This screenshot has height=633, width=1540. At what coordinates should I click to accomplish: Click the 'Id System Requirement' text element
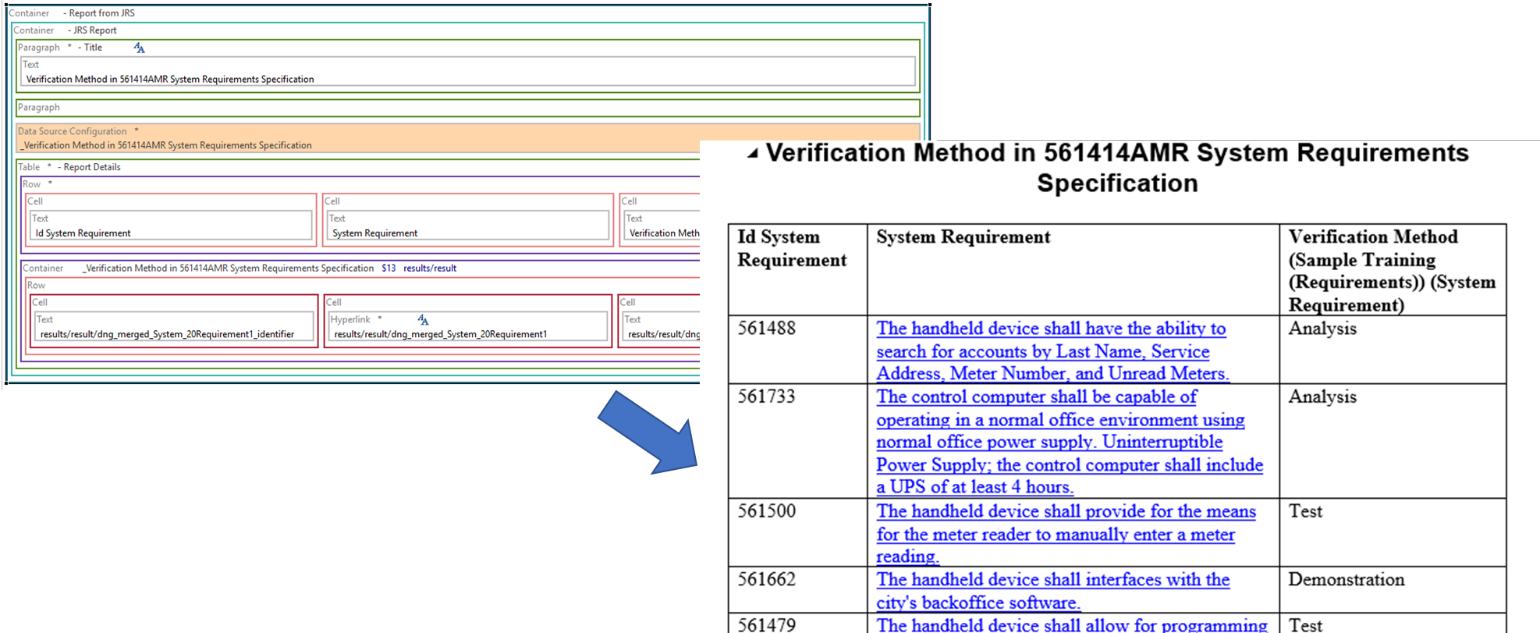[x=171, y=226]
